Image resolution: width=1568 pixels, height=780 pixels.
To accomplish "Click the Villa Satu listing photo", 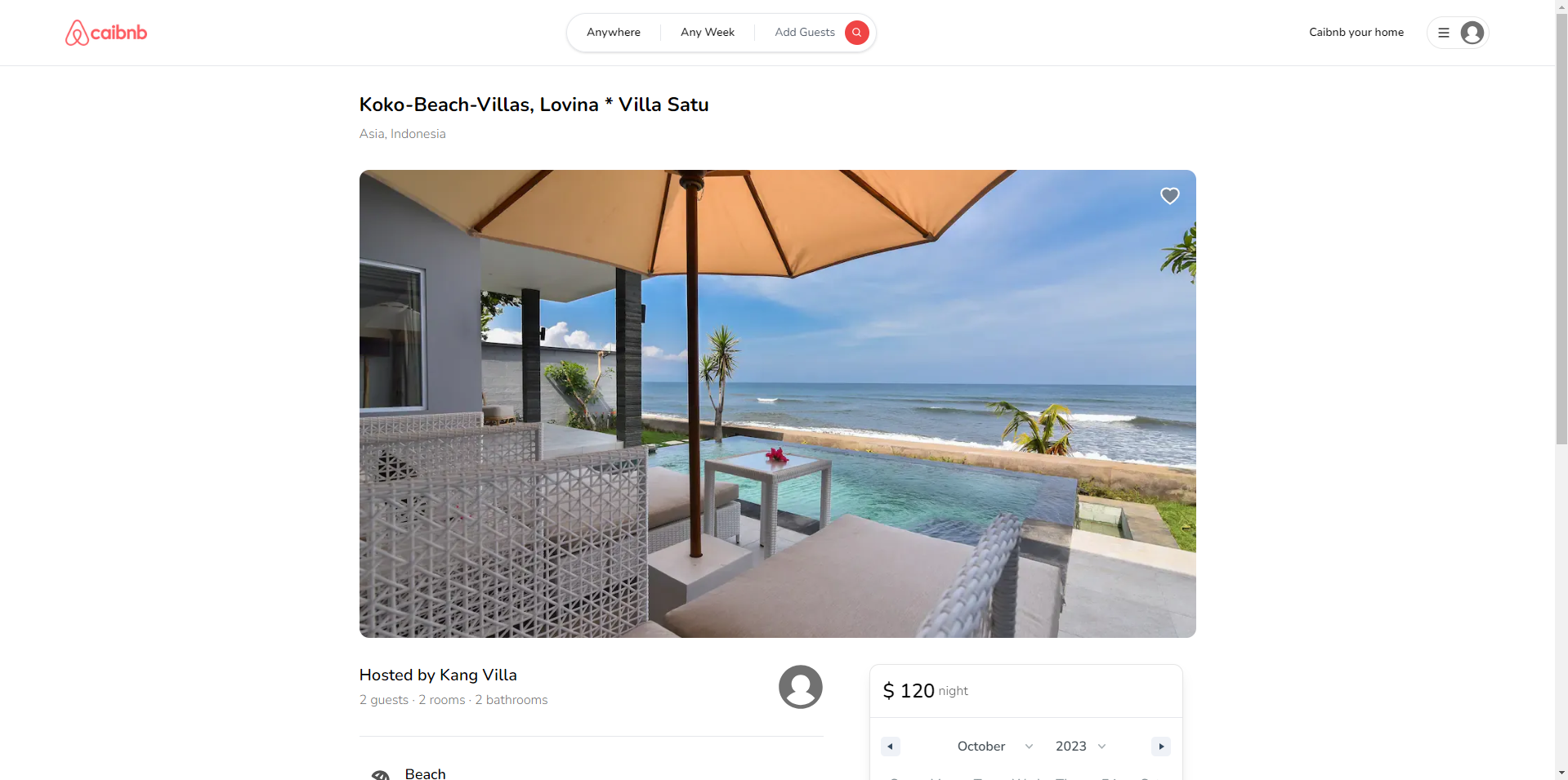I will pos(777,403).
